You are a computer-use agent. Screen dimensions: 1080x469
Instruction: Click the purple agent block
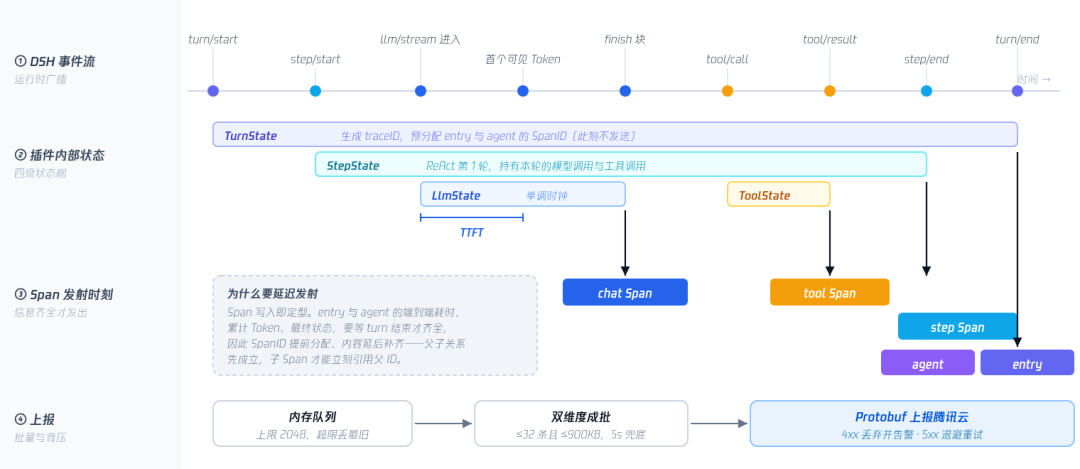click(928, 362)
